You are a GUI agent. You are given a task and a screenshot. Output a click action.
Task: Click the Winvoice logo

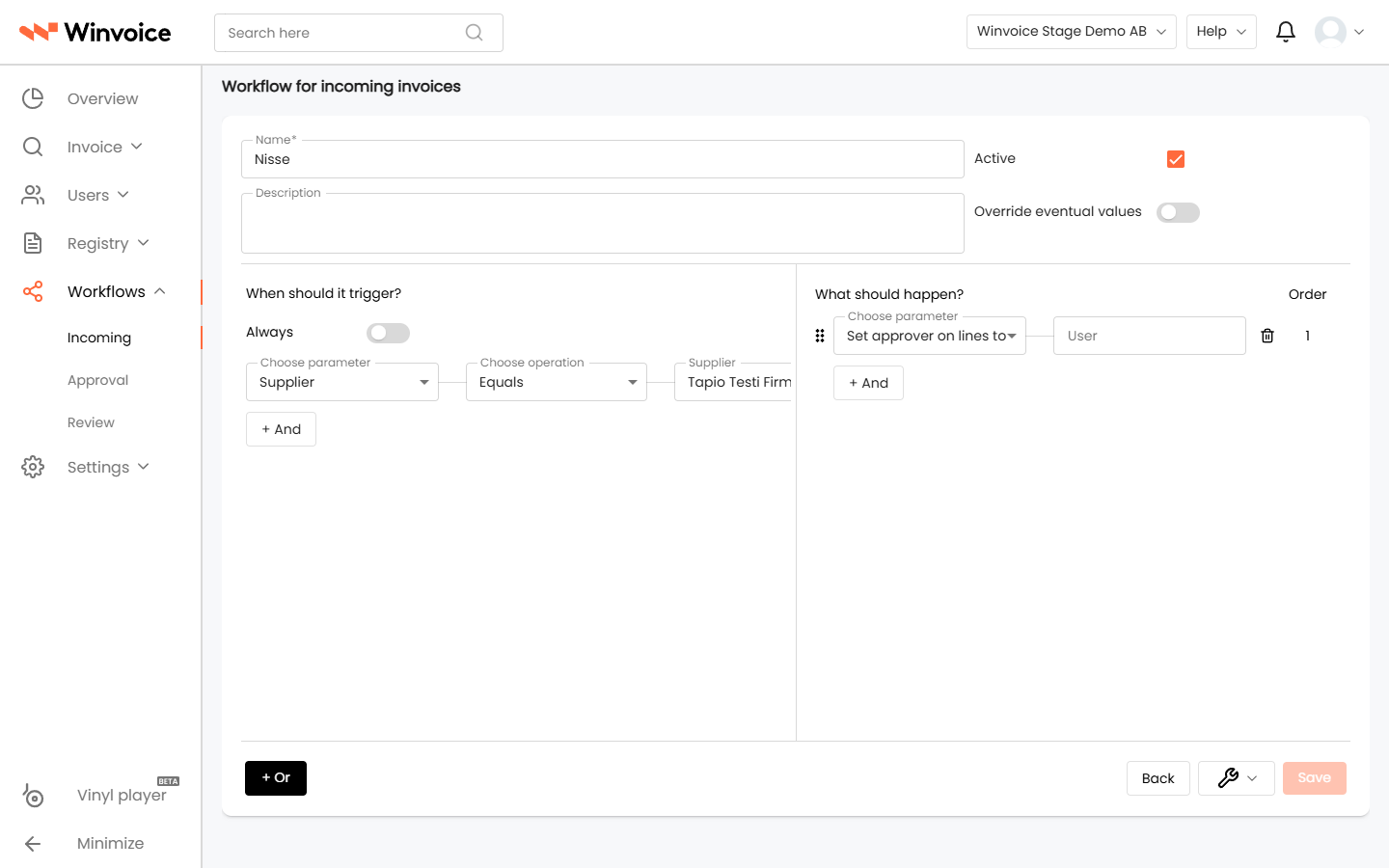click(x=95, y=32)
